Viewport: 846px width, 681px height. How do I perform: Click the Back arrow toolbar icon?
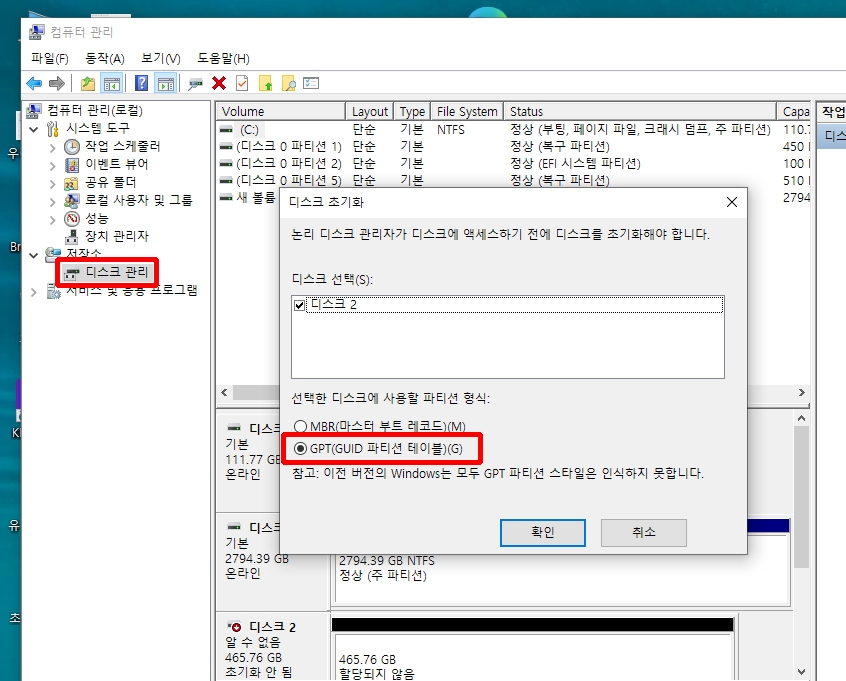(34, 83)
